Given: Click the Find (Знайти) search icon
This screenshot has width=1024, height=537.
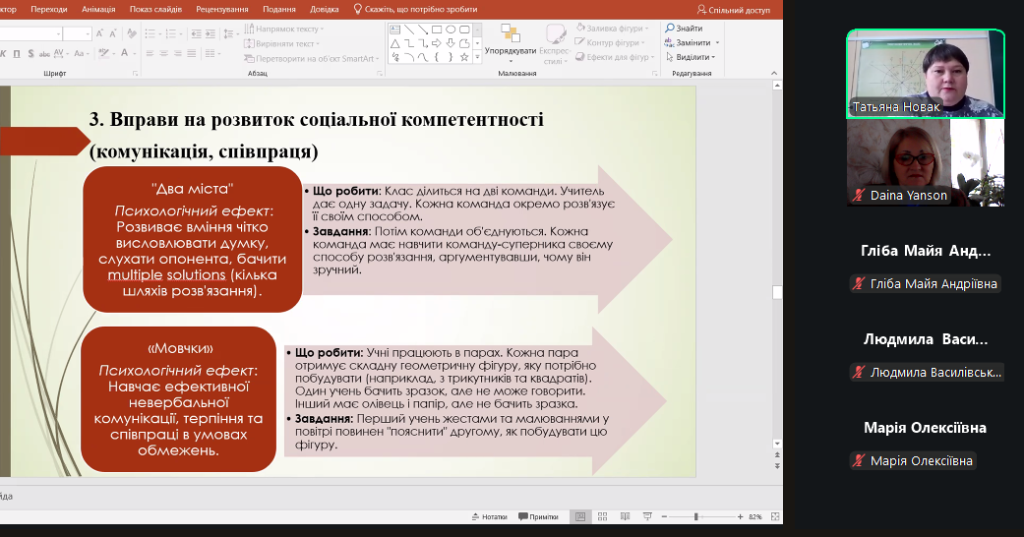Looking at the screenshot, I should pyautogui.click(x=671, y=29).
